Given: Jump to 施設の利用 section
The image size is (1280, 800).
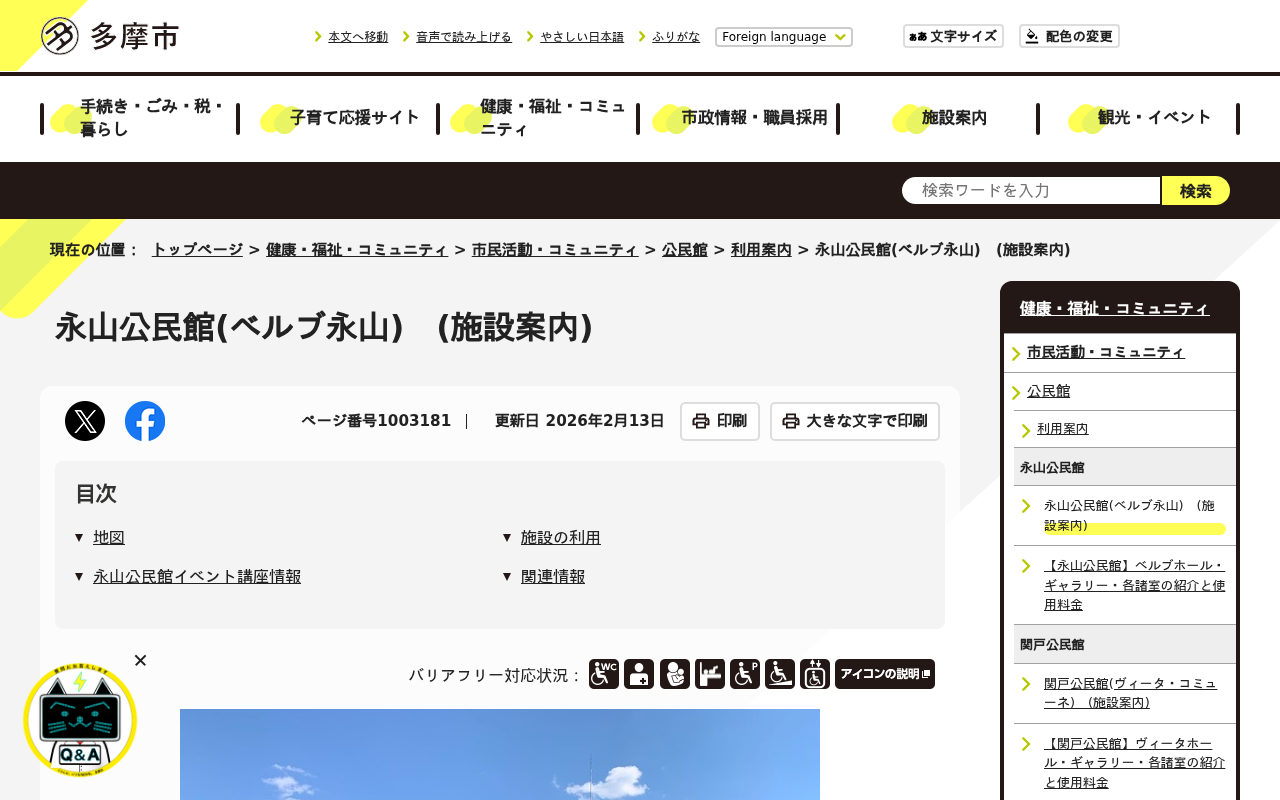Looking at the screenshot, I should pos(561,538).
